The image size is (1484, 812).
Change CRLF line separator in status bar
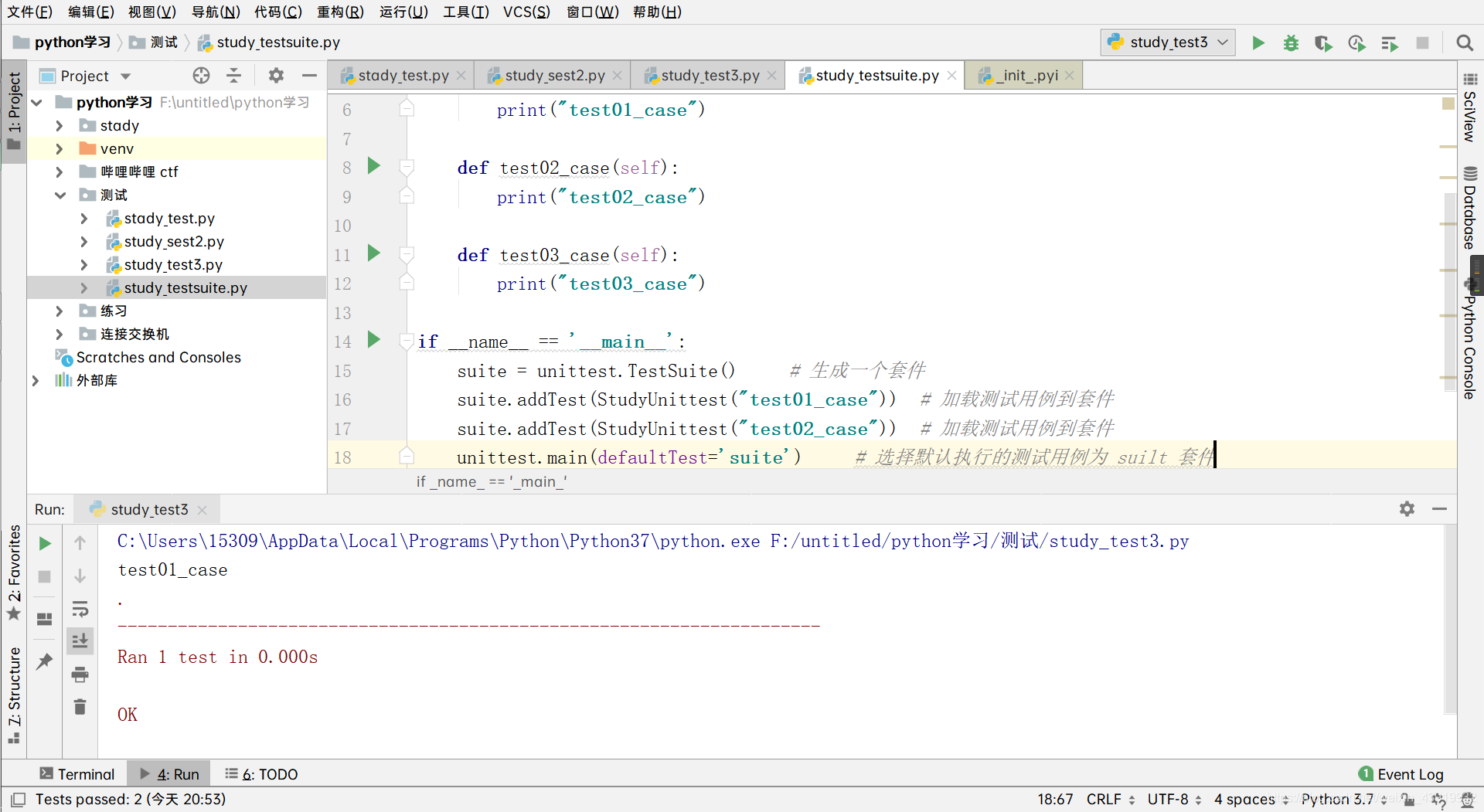tap(1111, 799)
